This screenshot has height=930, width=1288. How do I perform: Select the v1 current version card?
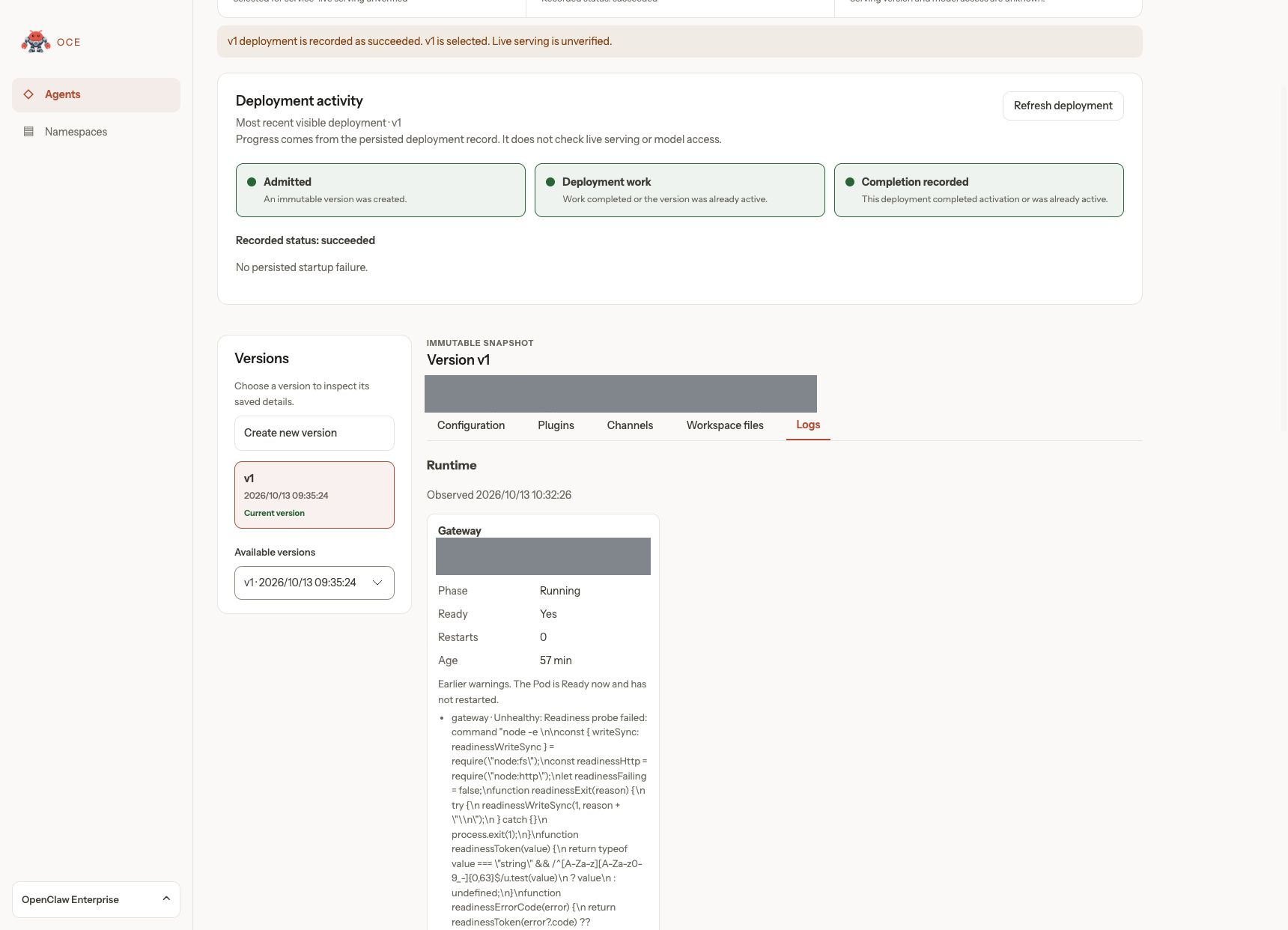[x=315, y=495]
